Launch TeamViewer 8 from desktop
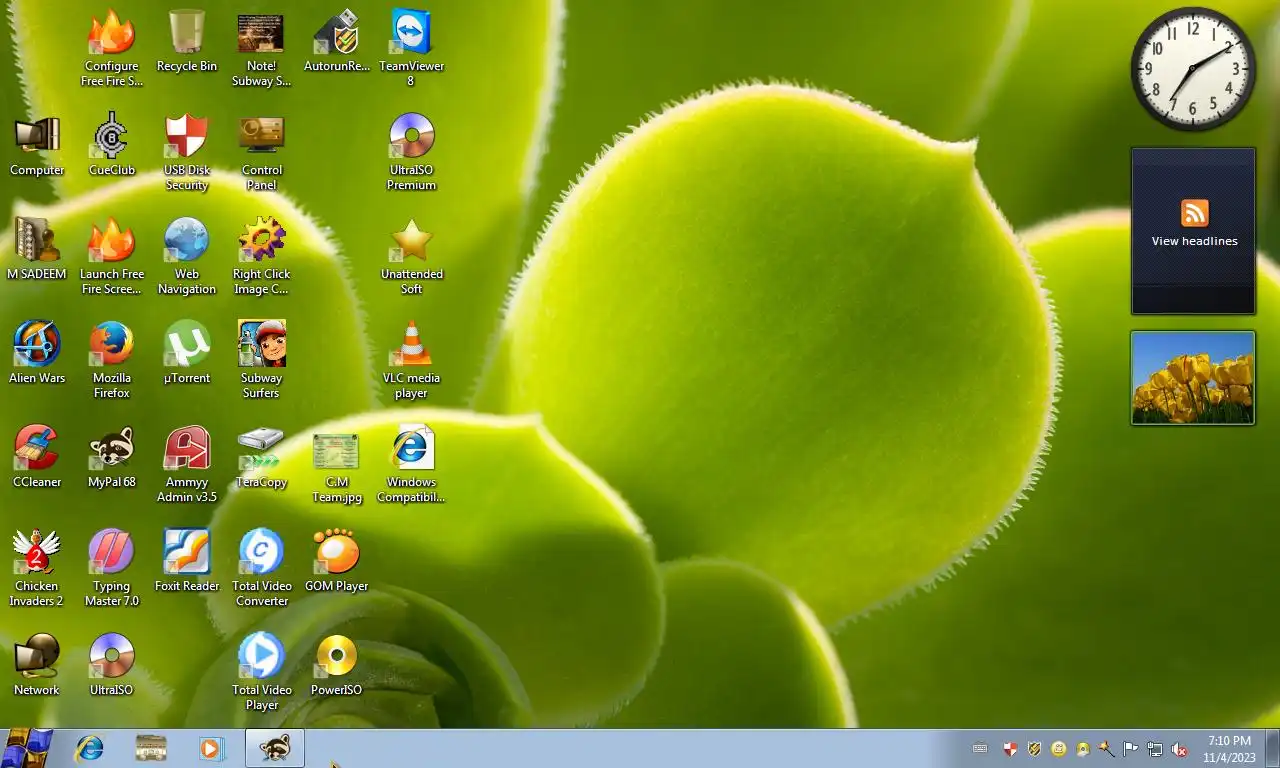The height and width of the screenshot is (768, 1280). (411, 49)
